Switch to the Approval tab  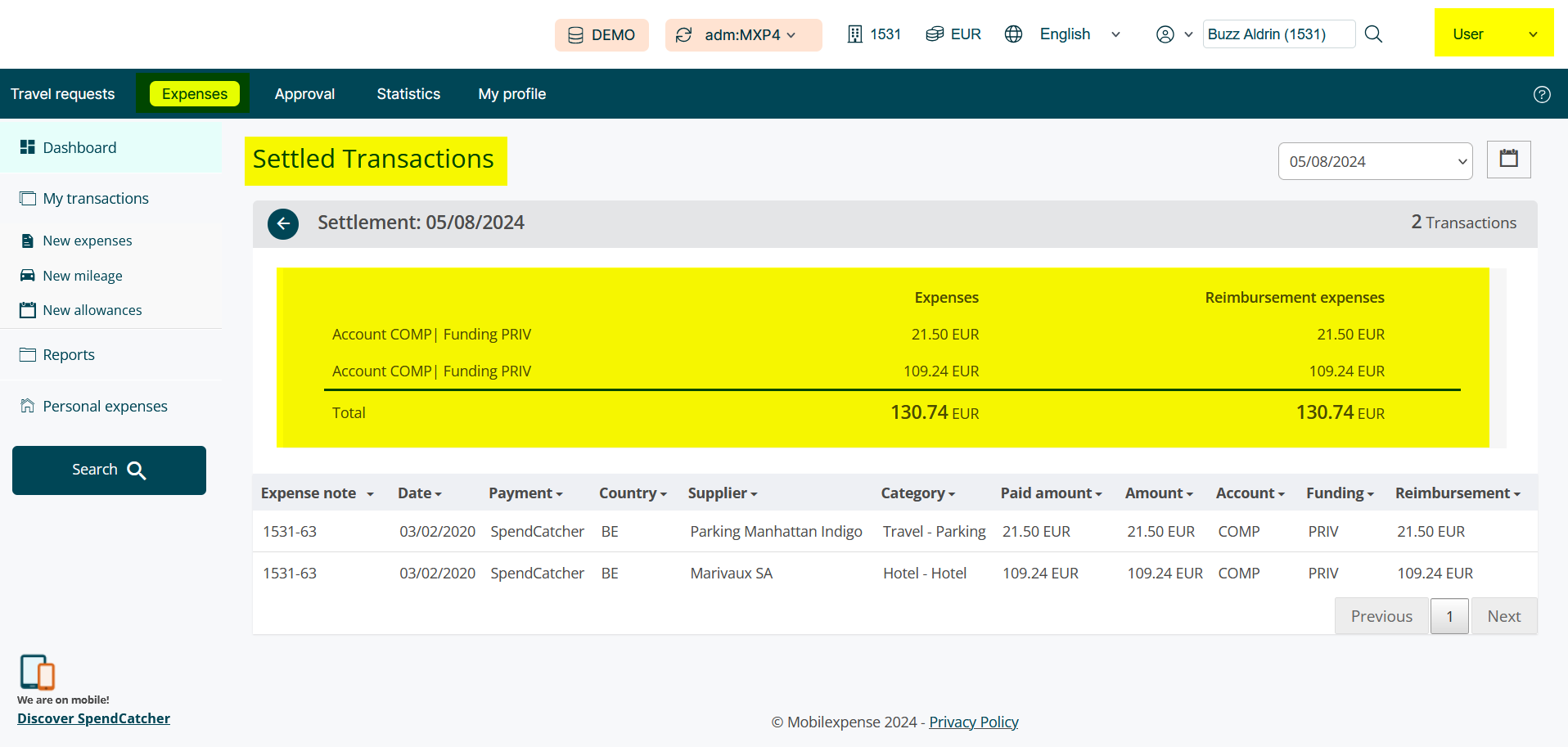pyautogui.click(x=304, y=94)
